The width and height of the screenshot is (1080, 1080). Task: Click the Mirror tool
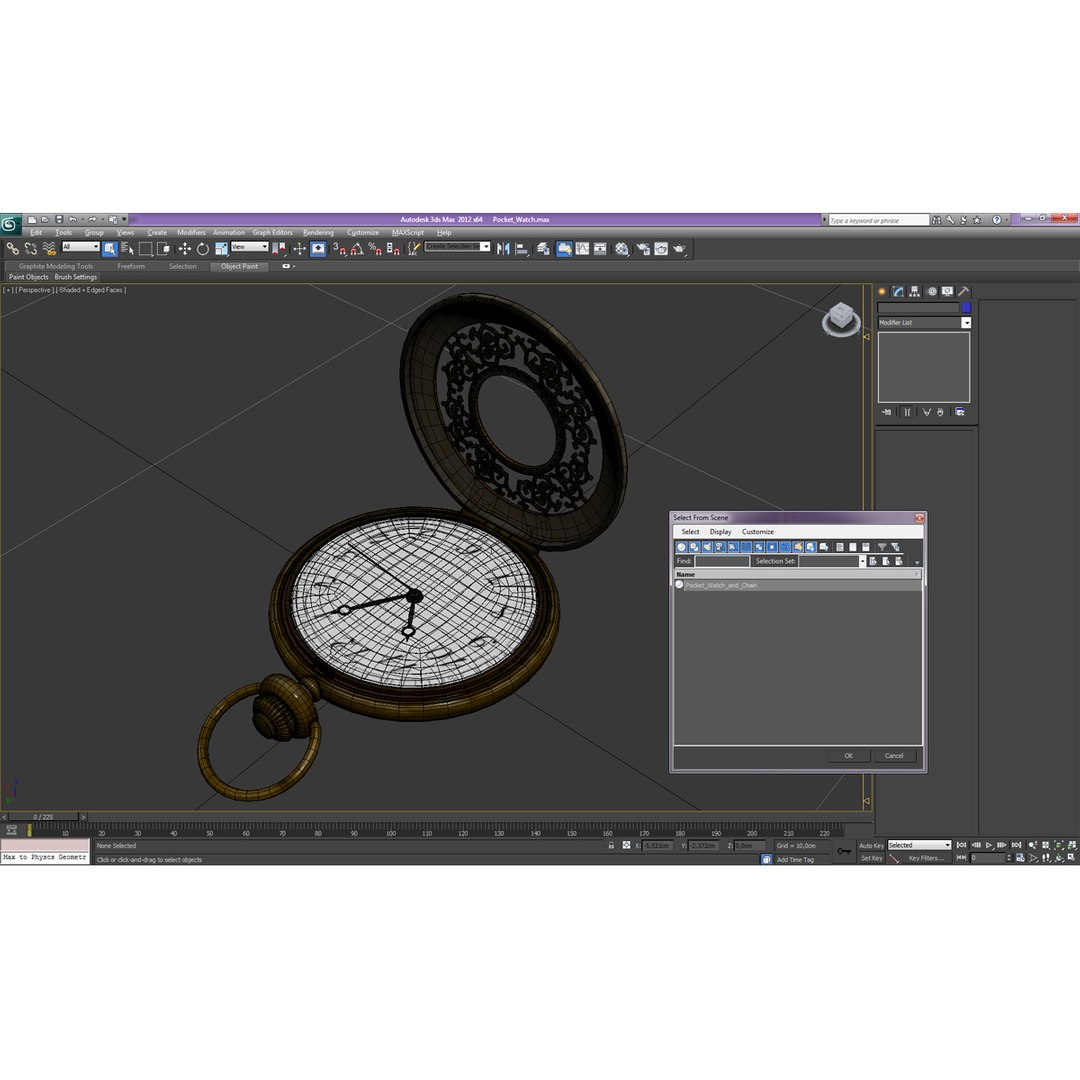[503, 249]
